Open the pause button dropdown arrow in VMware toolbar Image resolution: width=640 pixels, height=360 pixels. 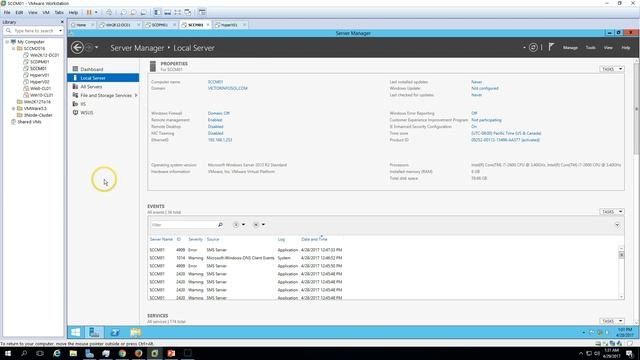click(96, 12)
